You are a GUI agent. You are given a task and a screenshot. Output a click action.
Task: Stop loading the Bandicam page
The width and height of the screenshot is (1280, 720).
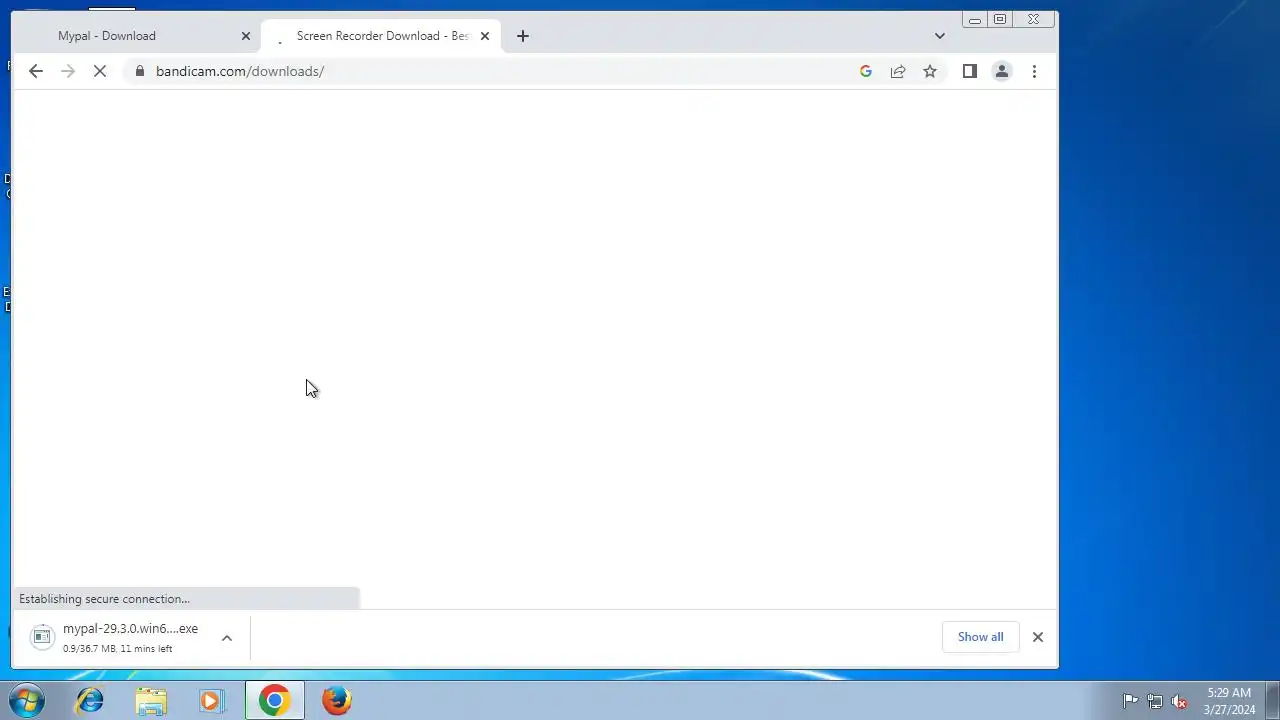pos(100,71)
